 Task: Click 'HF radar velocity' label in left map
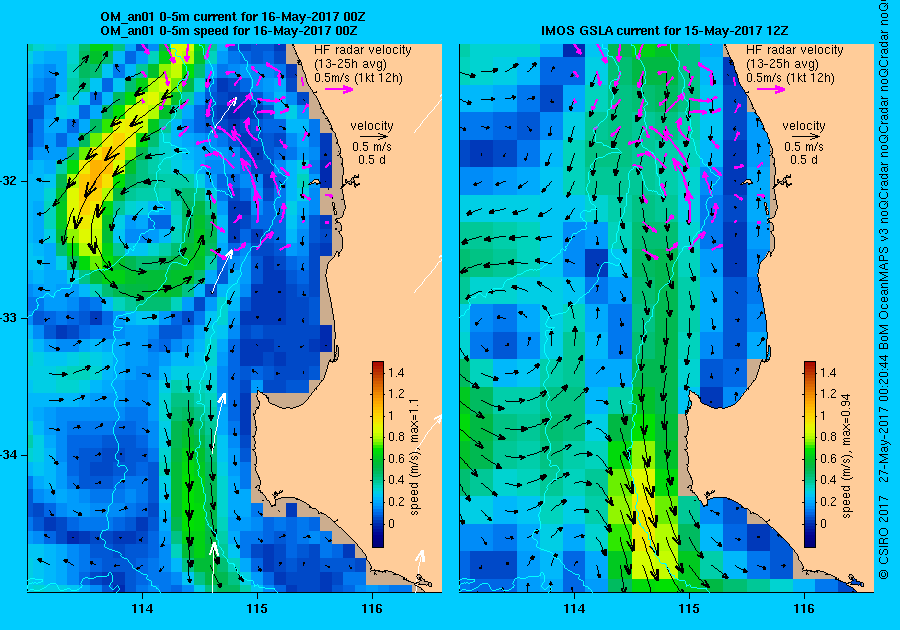coord(363,50)
